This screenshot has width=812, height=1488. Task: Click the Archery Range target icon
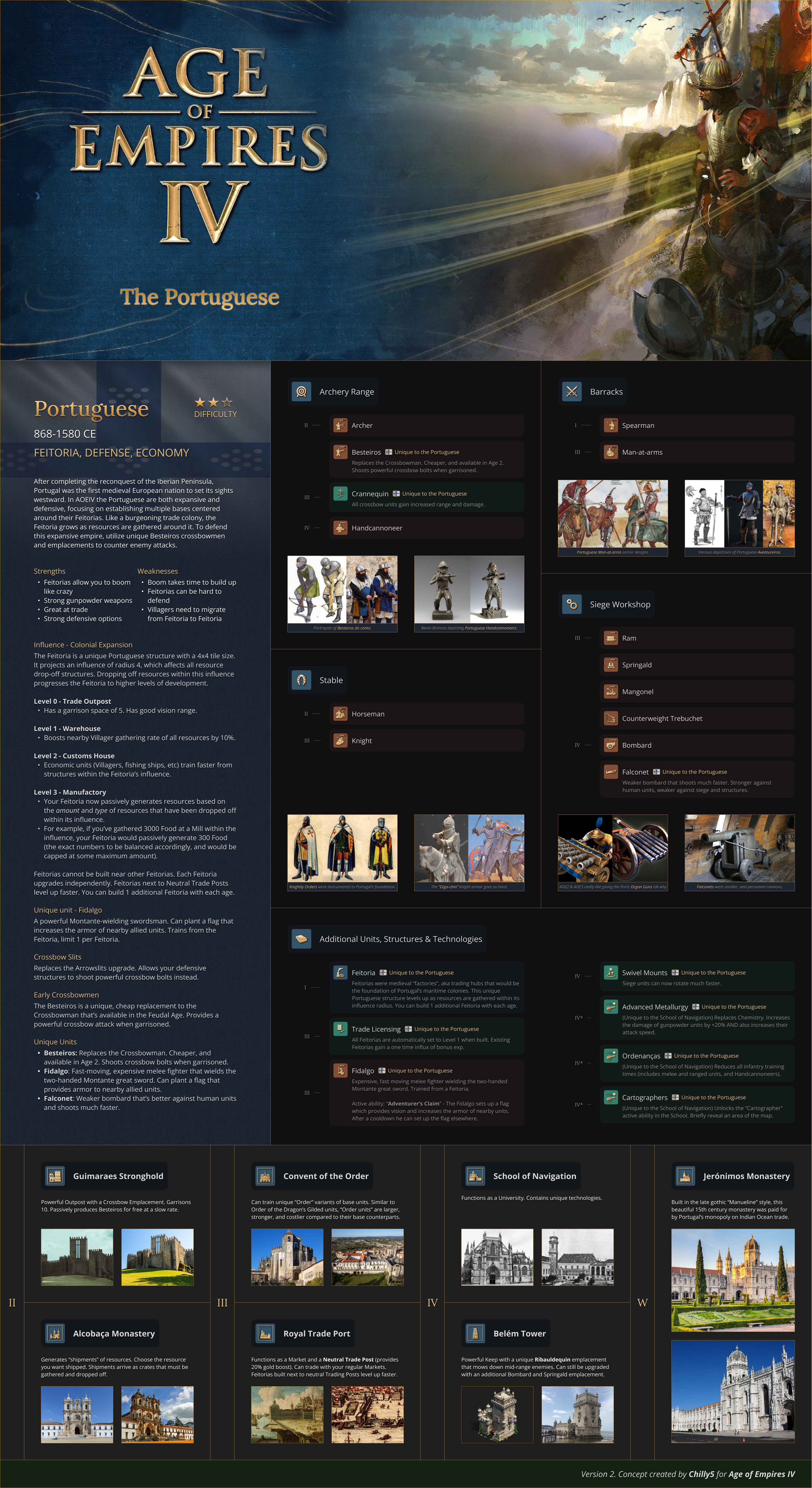[x=301, y=392]
